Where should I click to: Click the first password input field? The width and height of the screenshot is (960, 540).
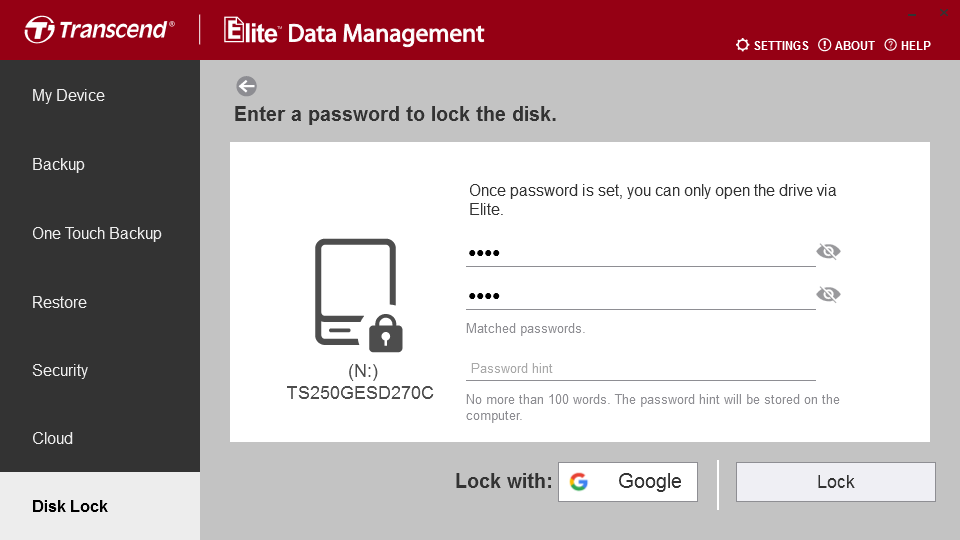tap(640, 252)
